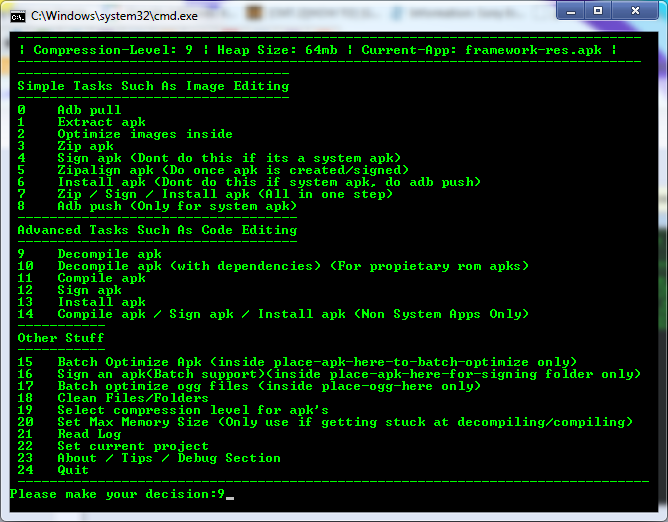Click the cmd.exe icon in title bar

click(18, 17)
